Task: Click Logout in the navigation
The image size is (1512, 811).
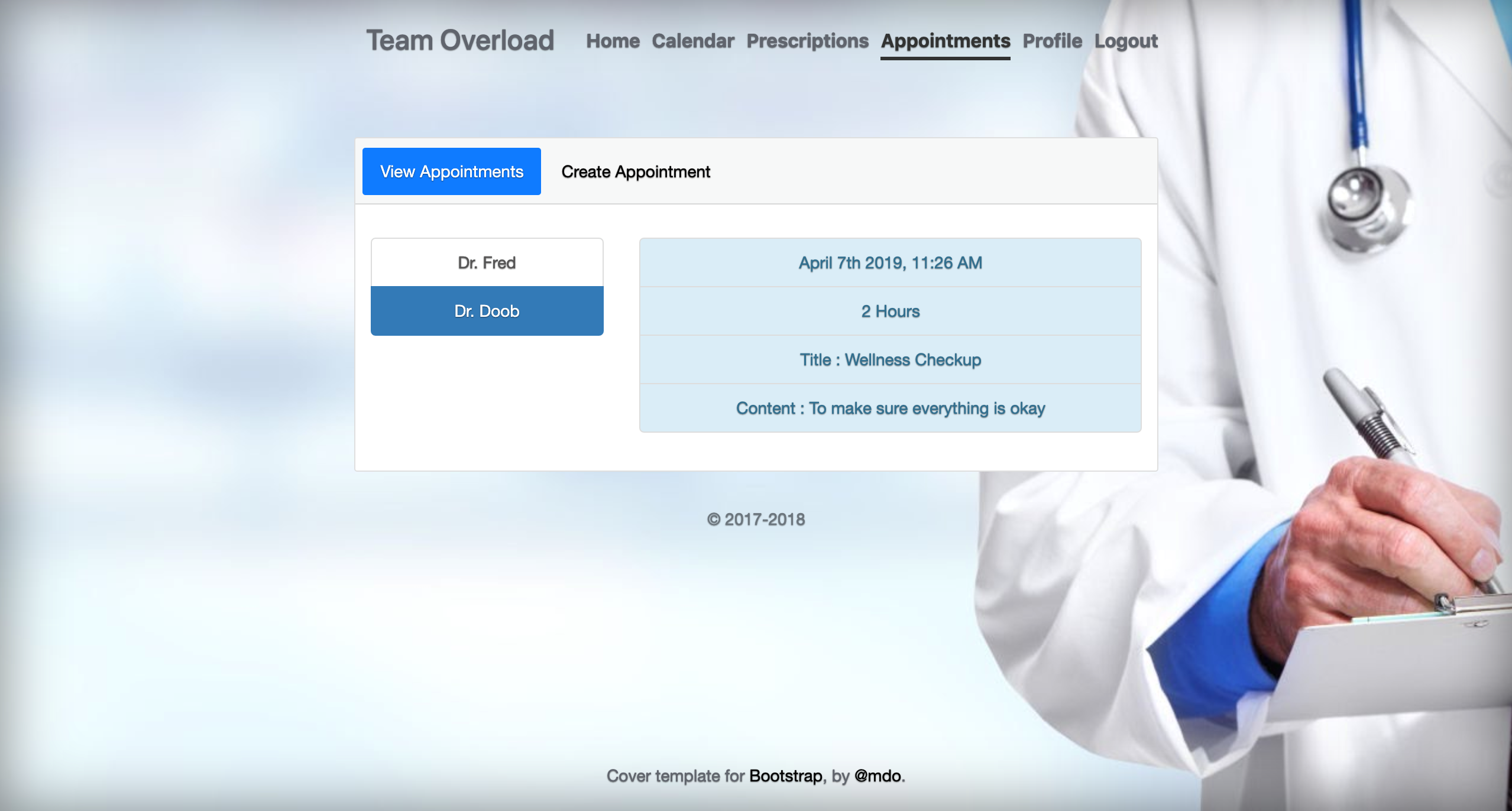Action: coord(1125,41)
